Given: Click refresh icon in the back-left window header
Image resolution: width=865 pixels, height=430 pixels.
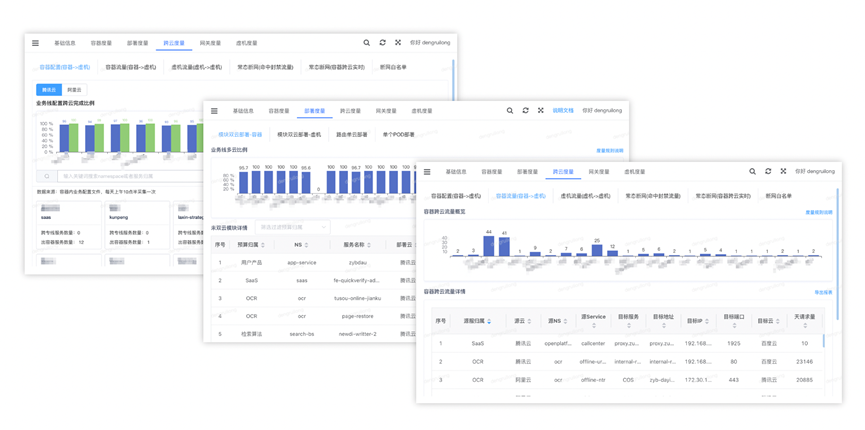Looking at the screenshot, I should click(x=382, y=43).
